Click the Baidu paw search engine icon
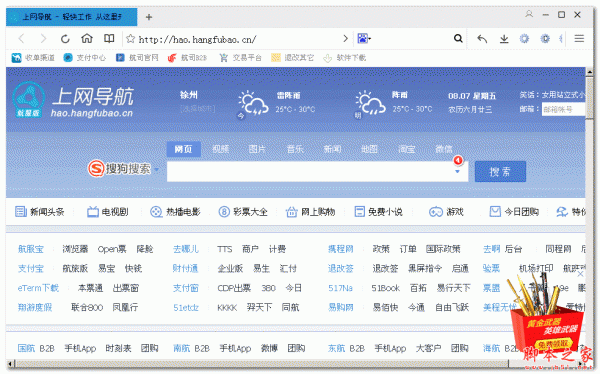 pyautogui.click(x=362, y=38)
